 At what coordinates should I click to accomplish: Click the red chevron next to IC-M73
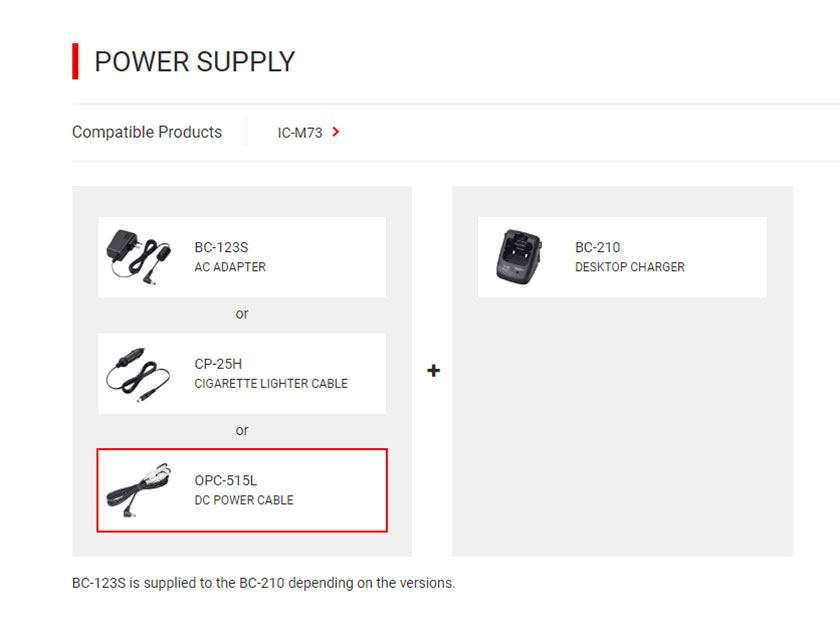click(x=336, y=132)
